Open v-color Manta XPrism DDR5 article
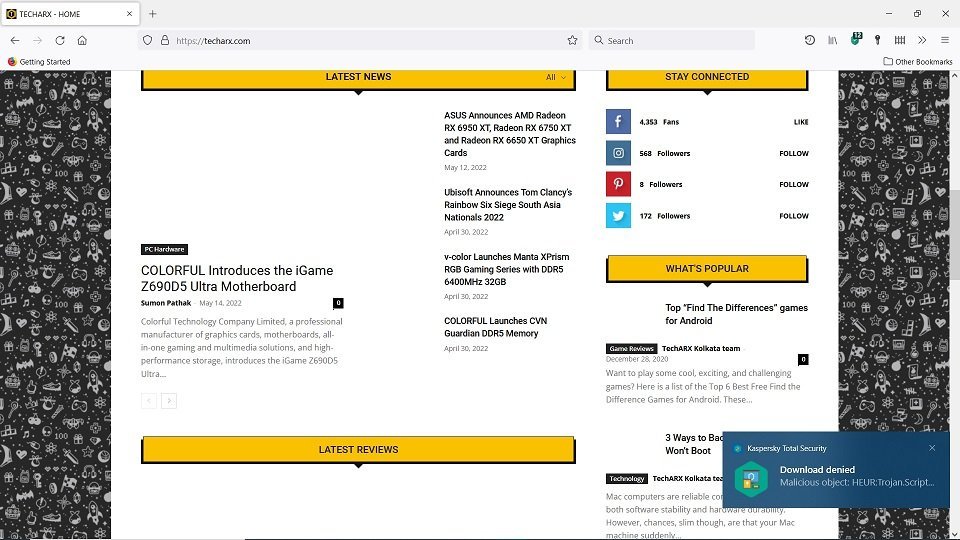960x540 pixels. [506, 269]
